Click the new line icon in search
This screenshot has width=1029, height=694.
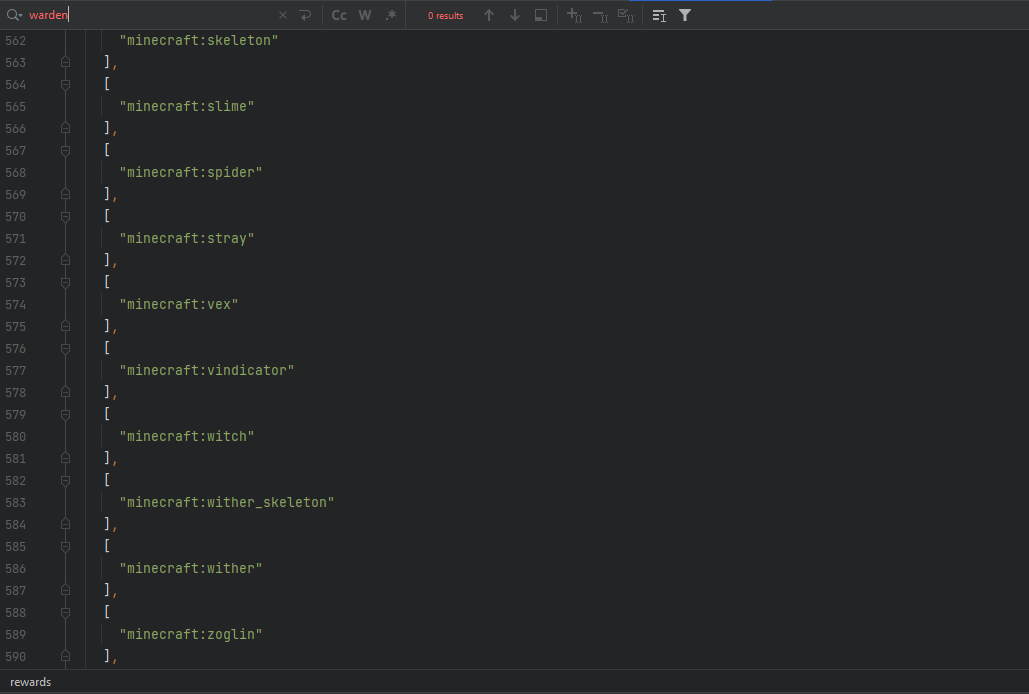click(305, 15)
